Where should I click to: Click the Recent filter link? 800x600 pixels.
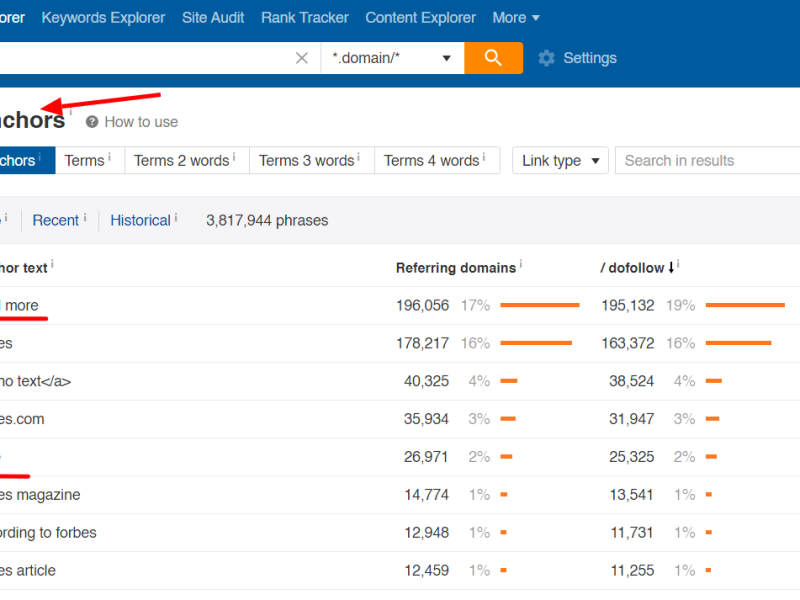56,220
